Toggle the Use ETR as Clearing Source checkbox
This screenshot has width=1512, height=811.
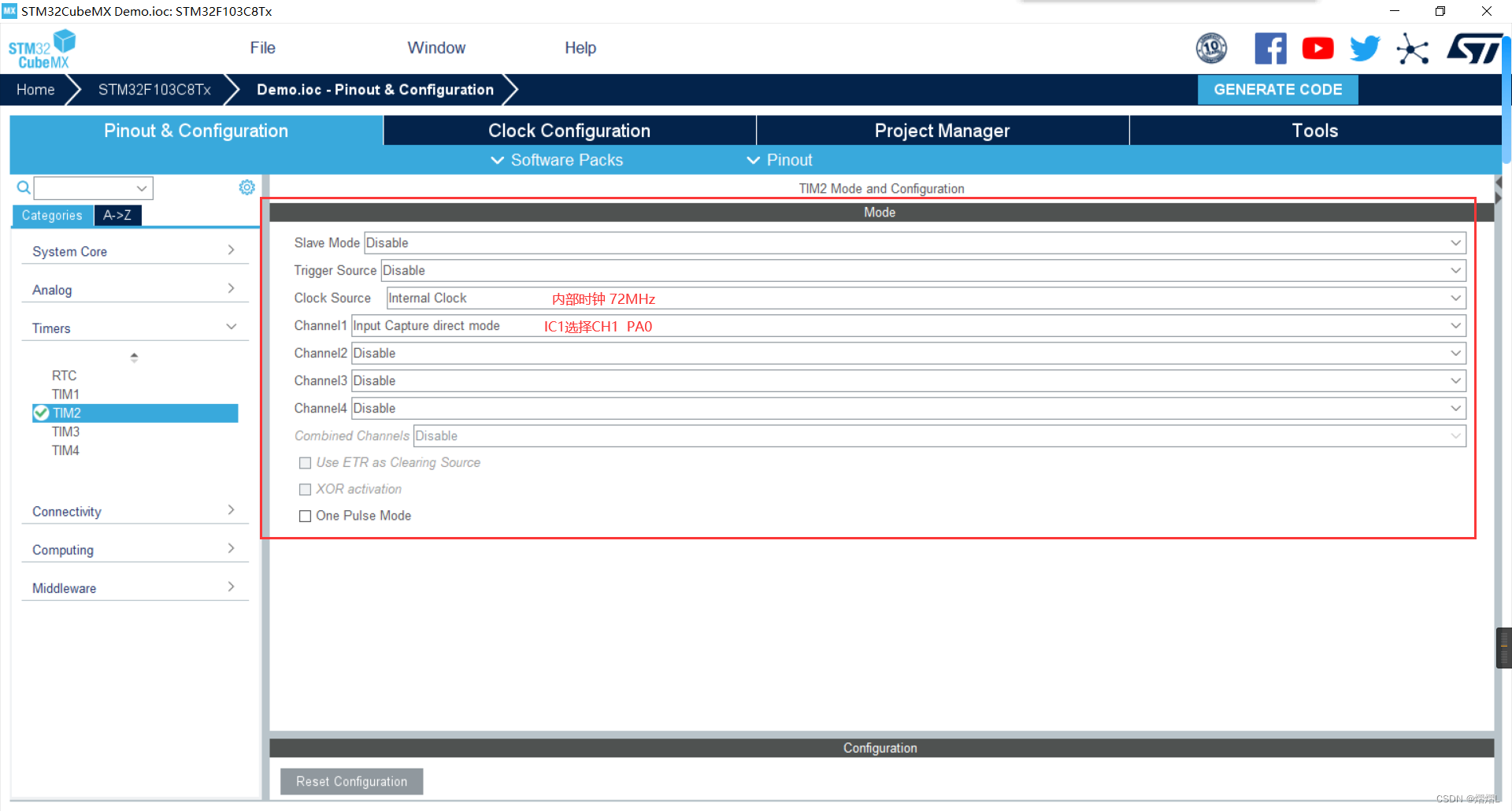point(305,463)
